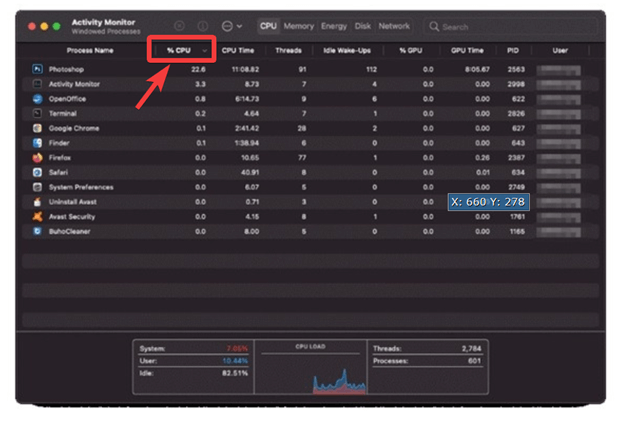Click the Windowed Processes subtitle
This screenshot has height=424, width=624.
click(106, 31)
